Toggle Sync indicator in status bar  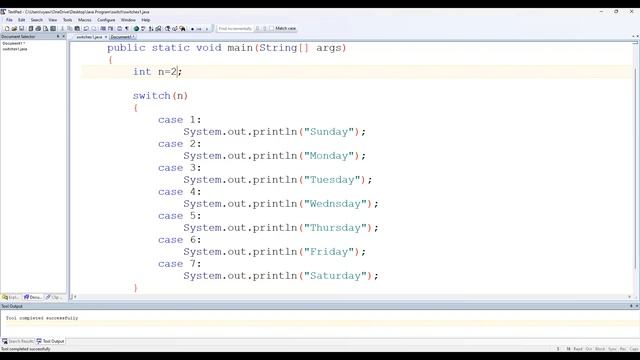612,349
